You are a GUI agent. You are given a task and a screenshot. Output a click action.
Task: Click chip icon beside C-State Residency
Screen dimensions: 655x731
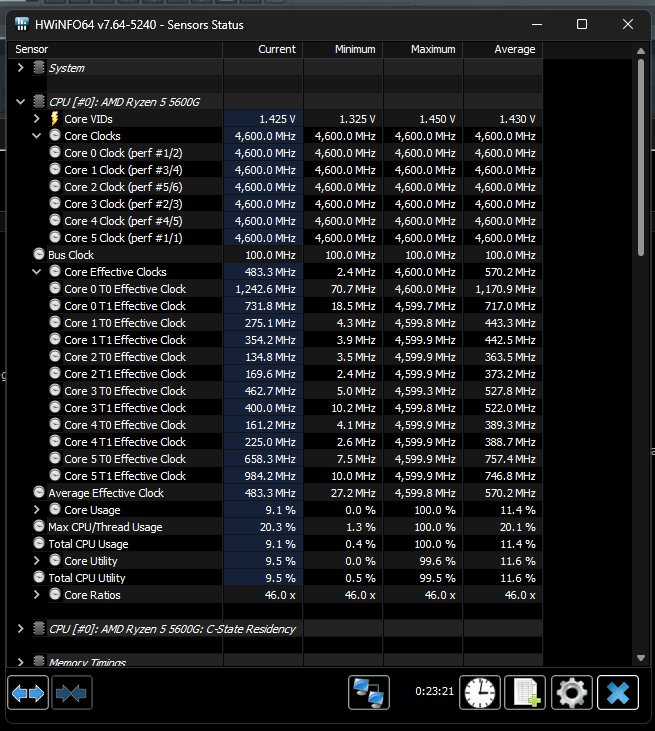pos(39,628)
